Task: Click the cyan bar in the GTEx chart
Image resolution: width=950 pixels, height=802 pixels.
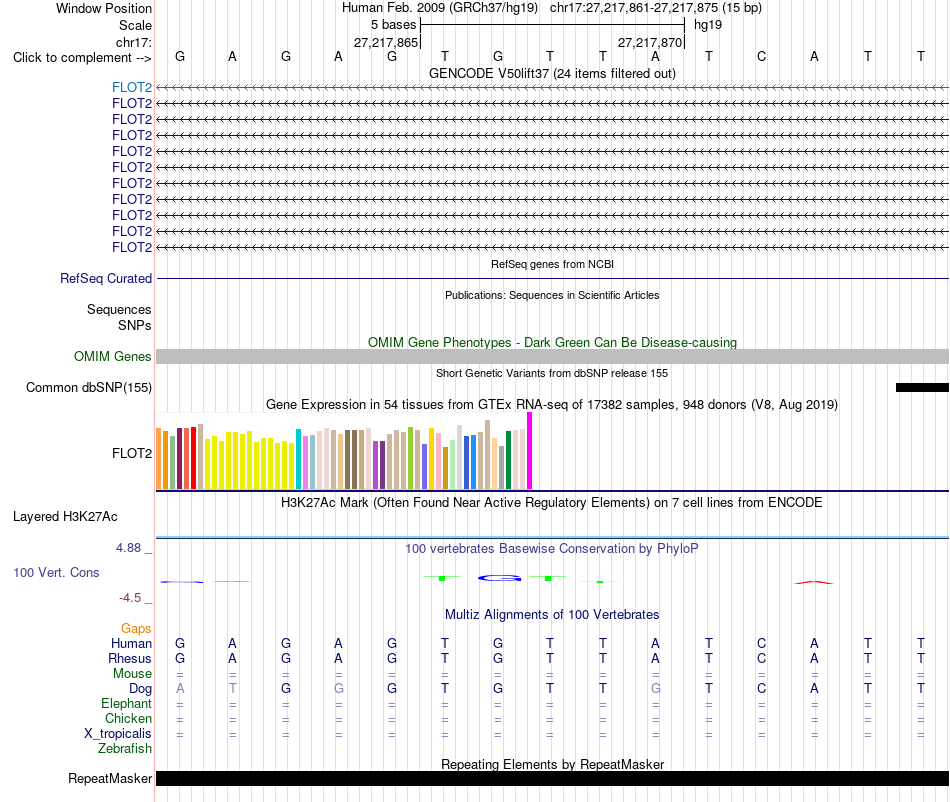Action: [298, 459]
